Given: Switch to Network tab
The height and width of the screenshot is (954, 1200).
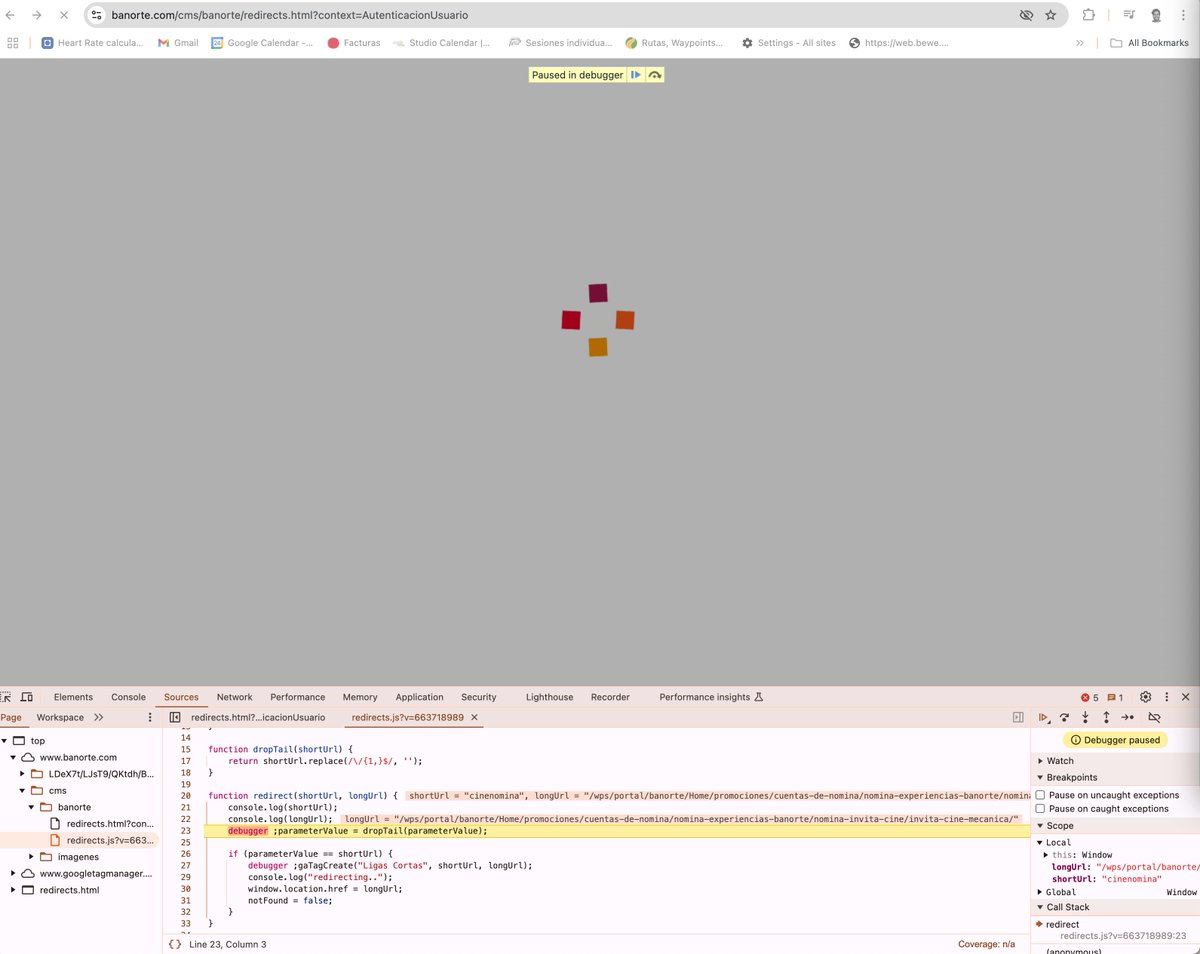Looking at the screenshot, I should click(x=235, y=697).
